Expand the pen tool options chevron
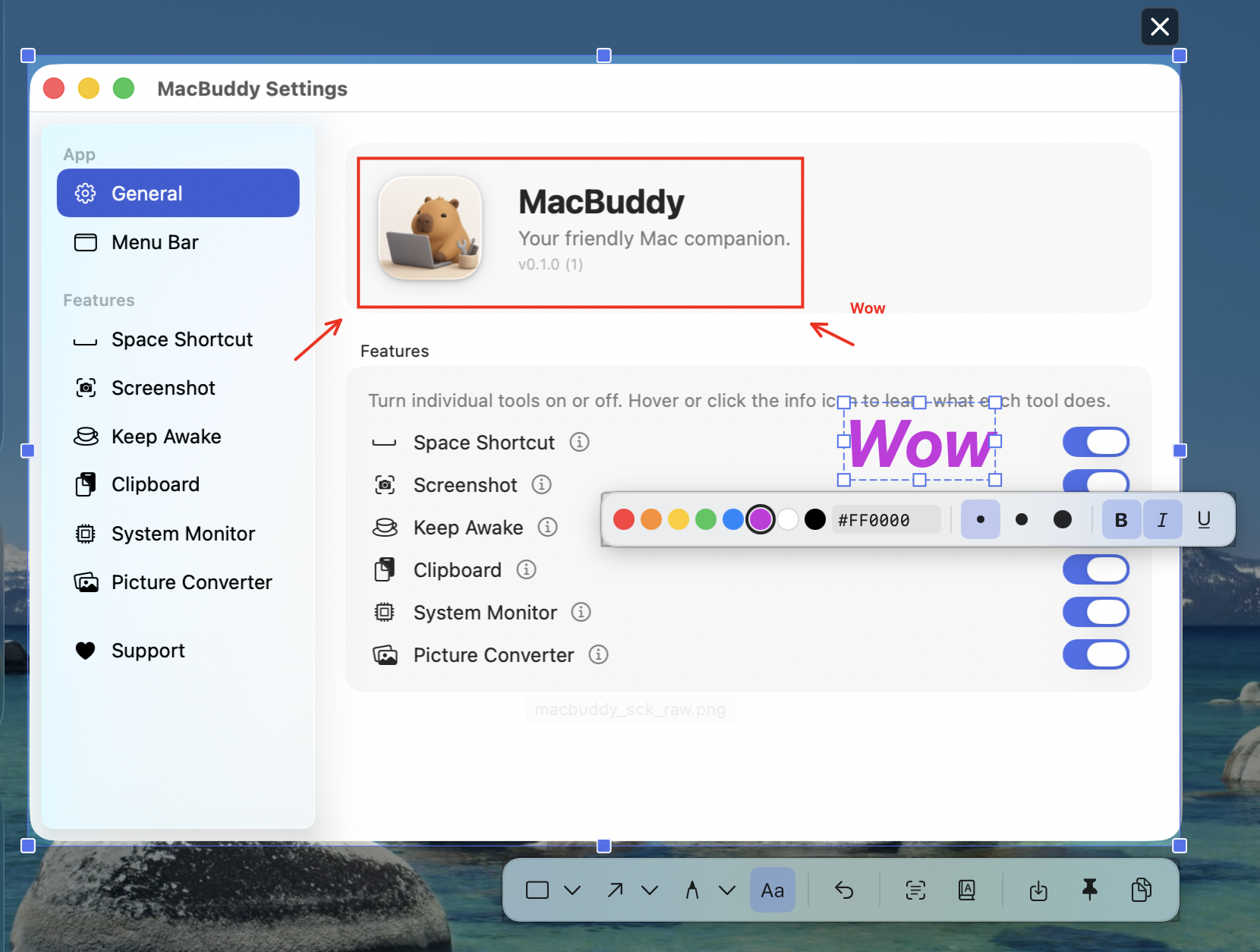1260x952 pixels. coord(727,891)
